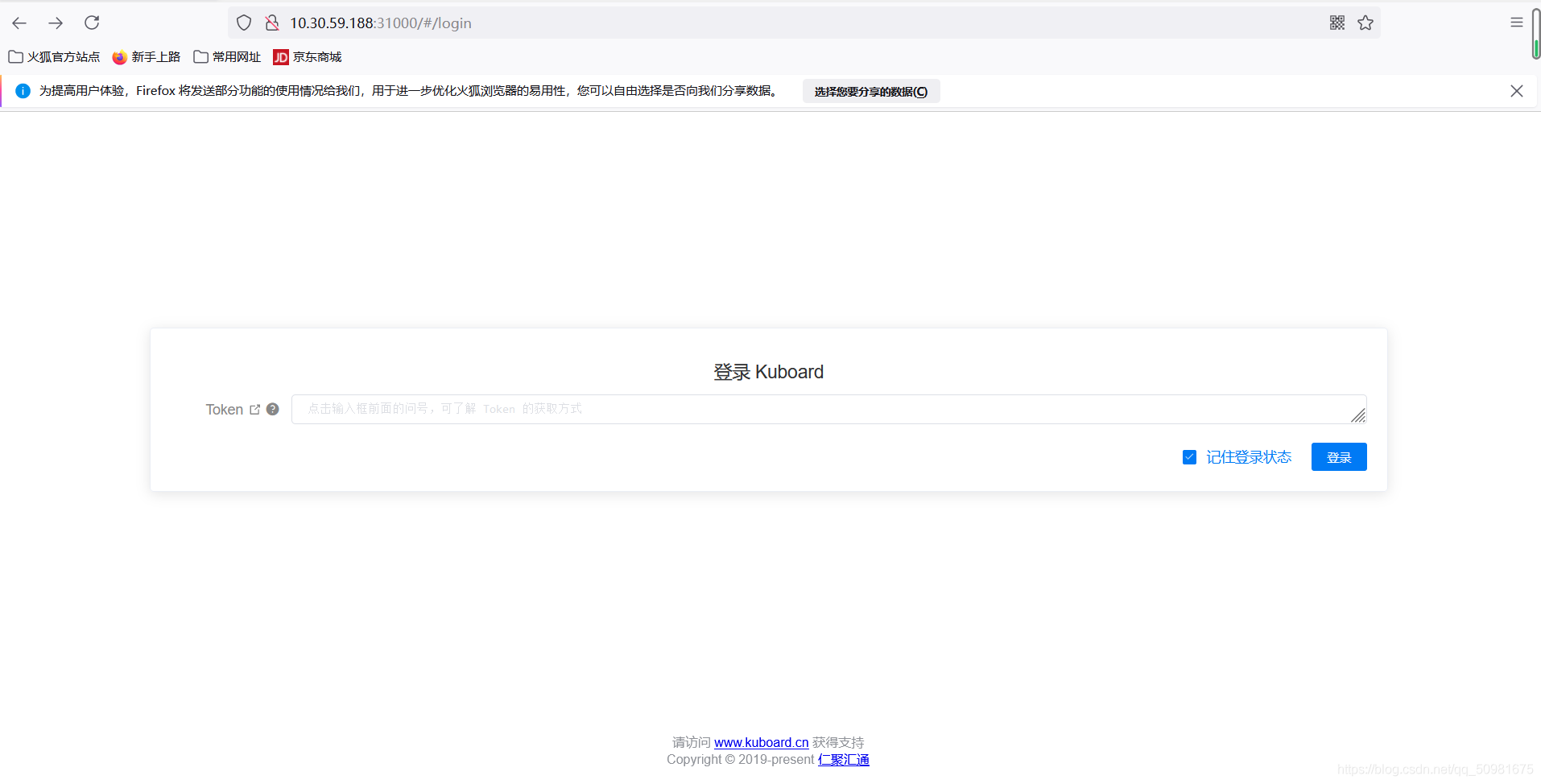Click the 登录 Kuboard heading text
Screen dimensions: 1541x784
point(769,372)
